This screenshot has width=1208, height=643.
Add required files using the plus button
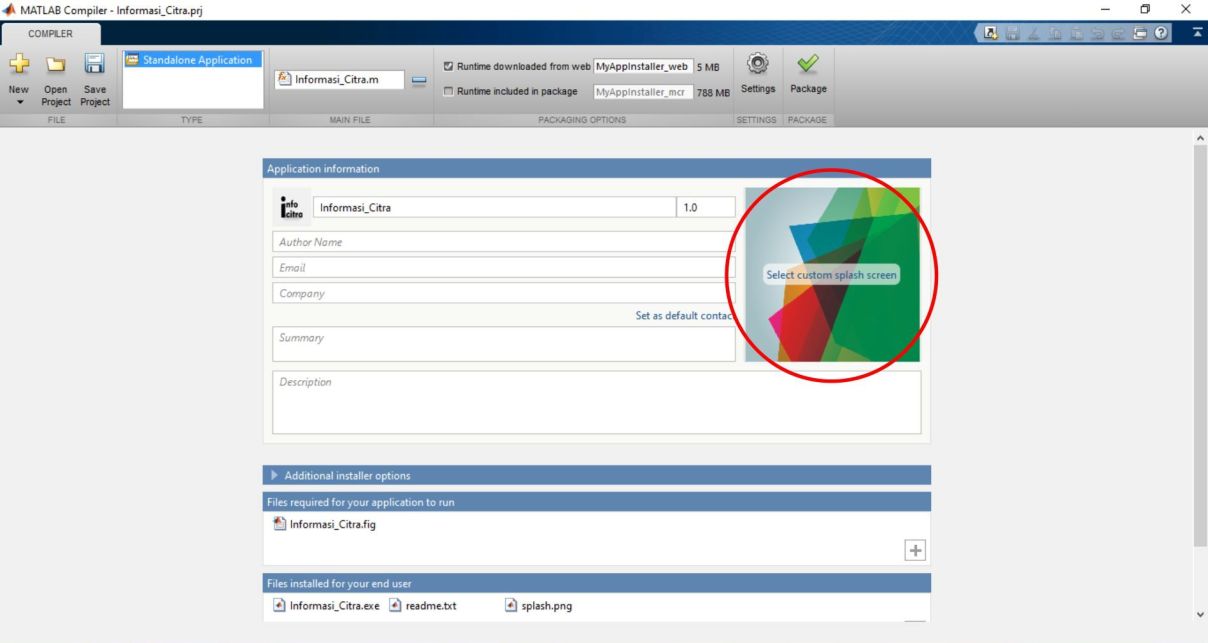coord(915,549)
